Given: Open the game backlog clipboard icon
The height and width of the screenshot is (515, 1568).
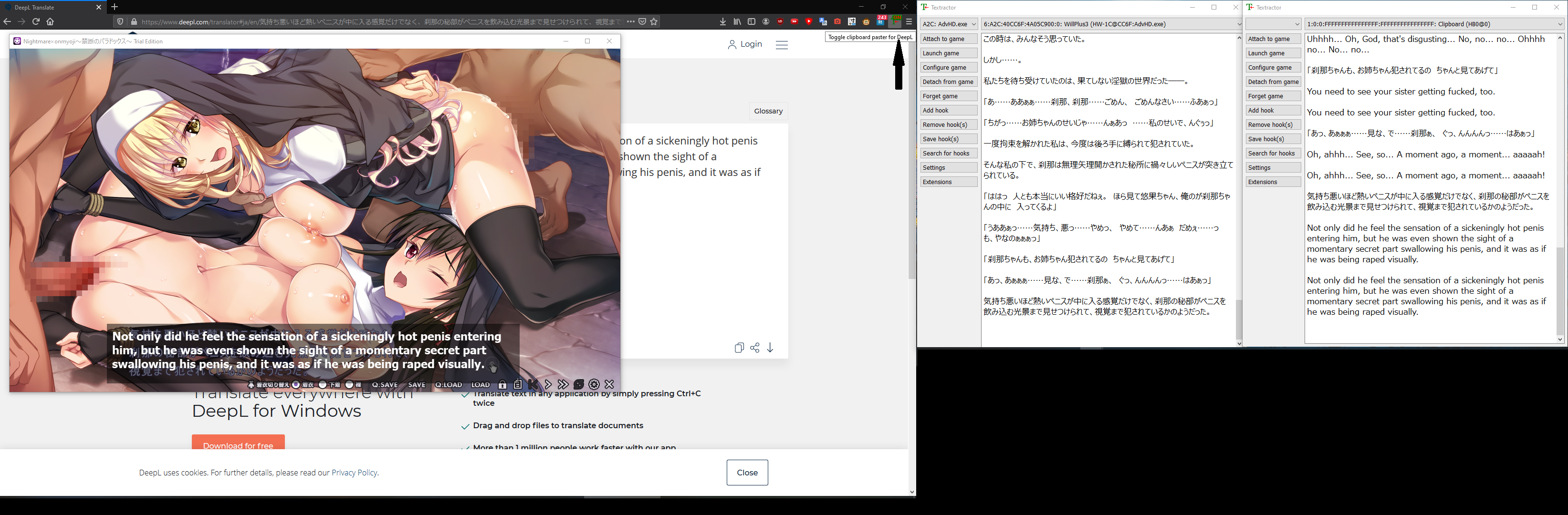Looking at the screenshot, I should click(x=517, y=384).
